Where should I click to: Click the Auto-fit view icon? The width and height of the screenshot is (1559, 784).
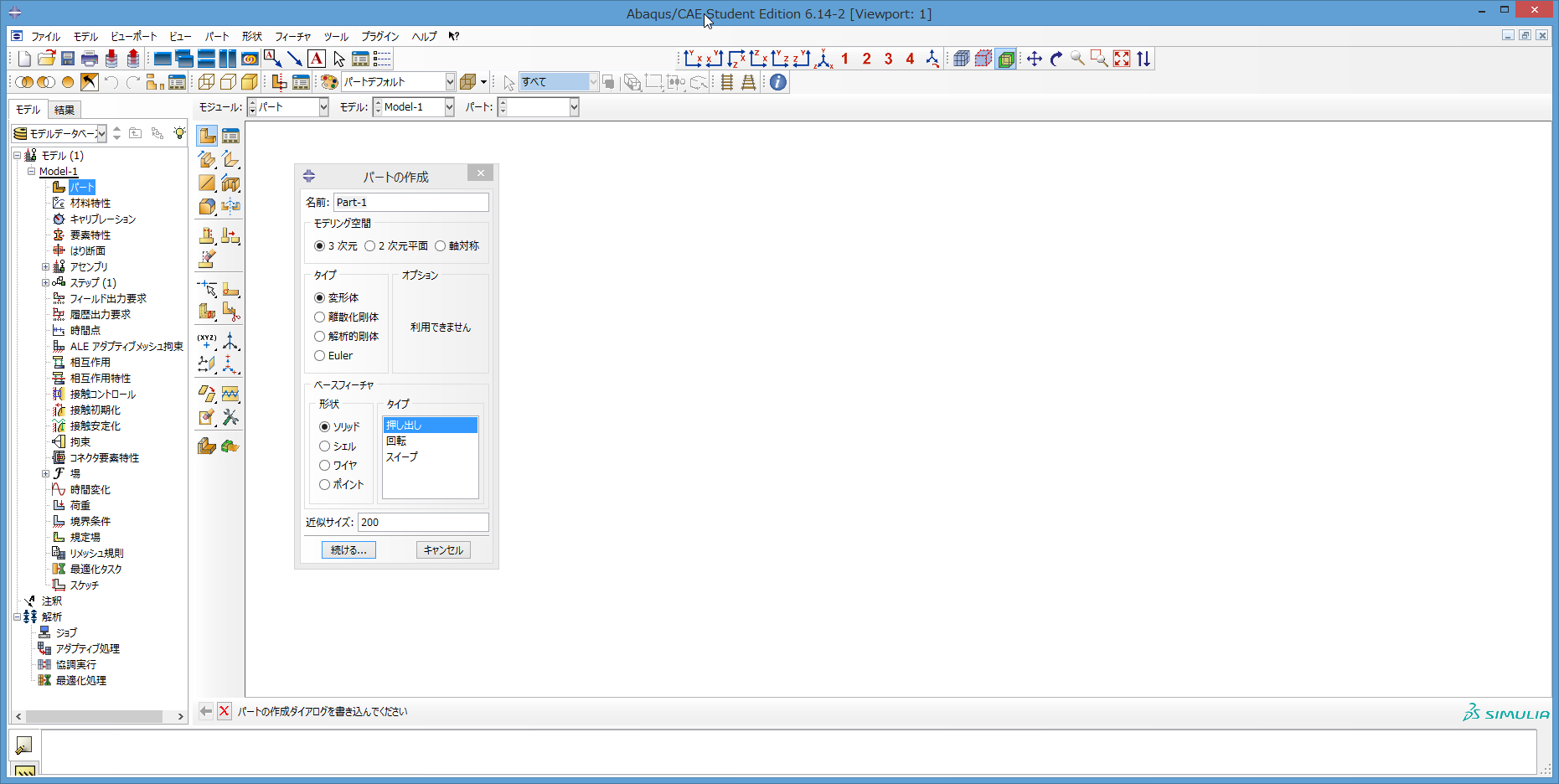pos(1122,59)
